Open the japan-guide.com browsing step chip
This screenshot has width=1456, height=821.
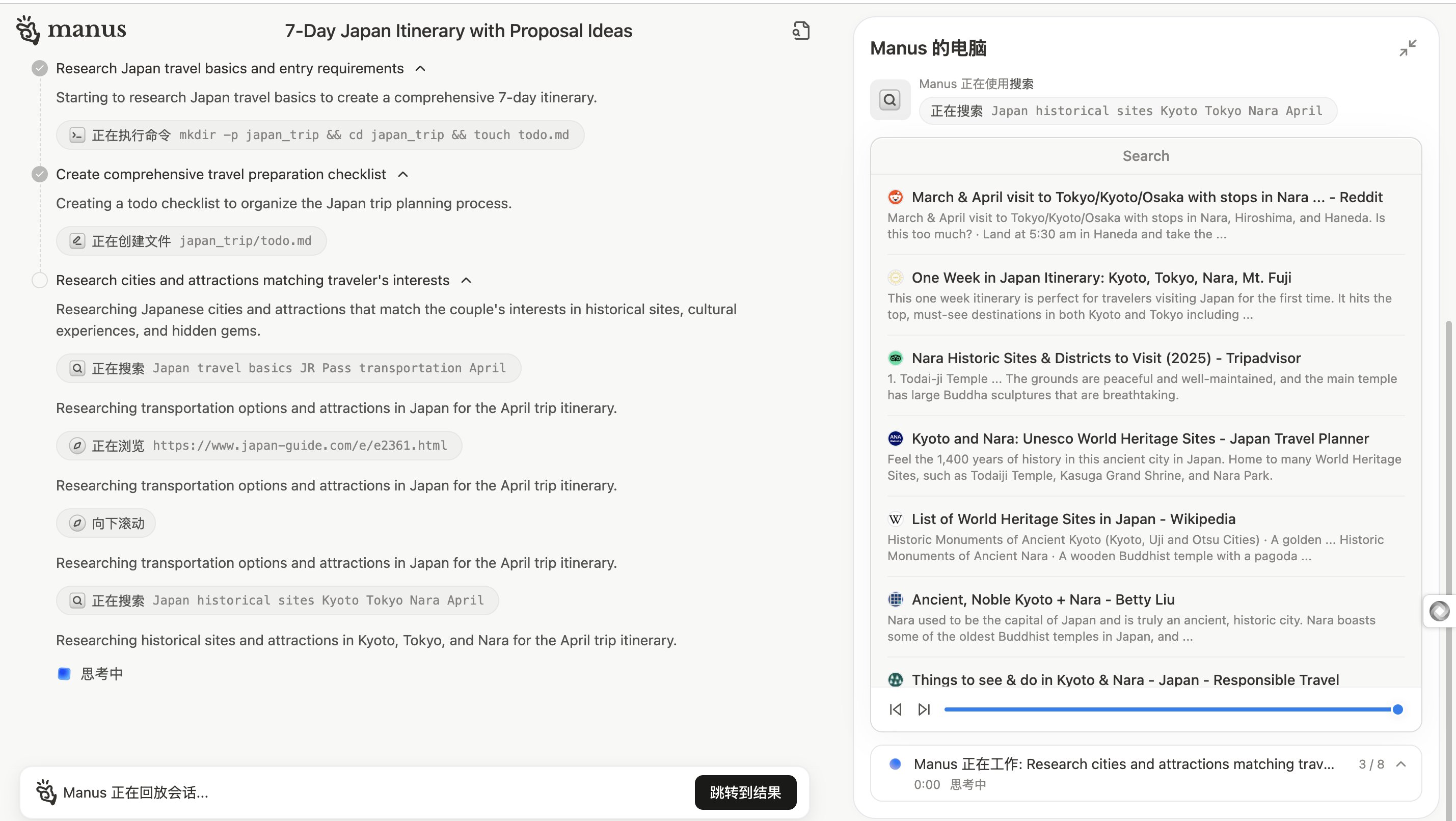point(259,446)
